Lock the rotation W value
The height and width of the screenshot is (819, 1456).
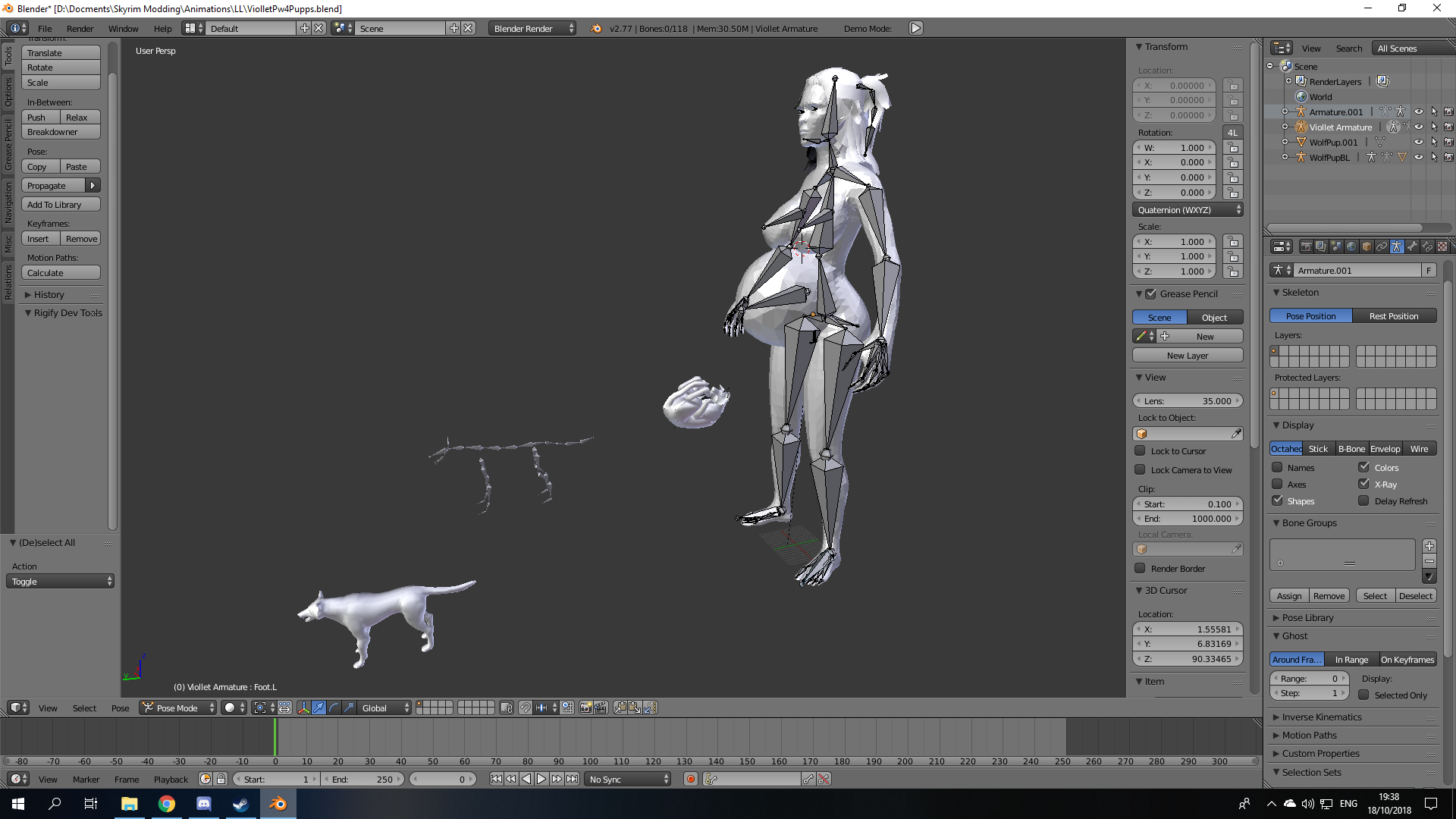pos(1233,148)
